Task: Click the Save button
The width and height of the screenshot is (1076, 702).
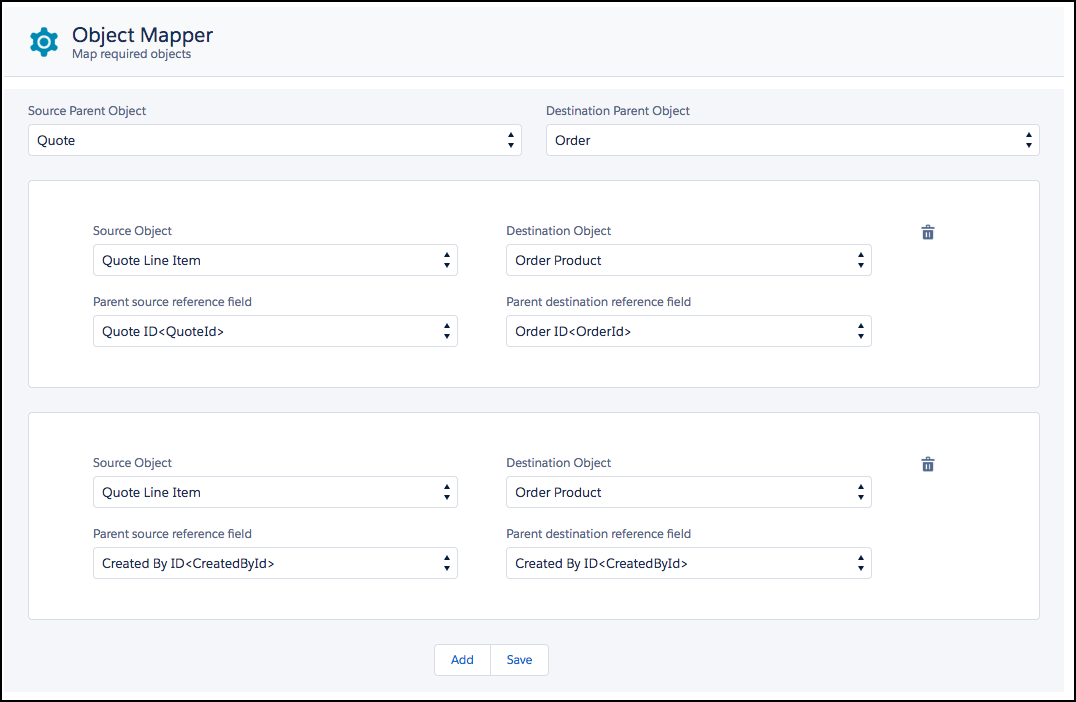Action: click(519, 659)
